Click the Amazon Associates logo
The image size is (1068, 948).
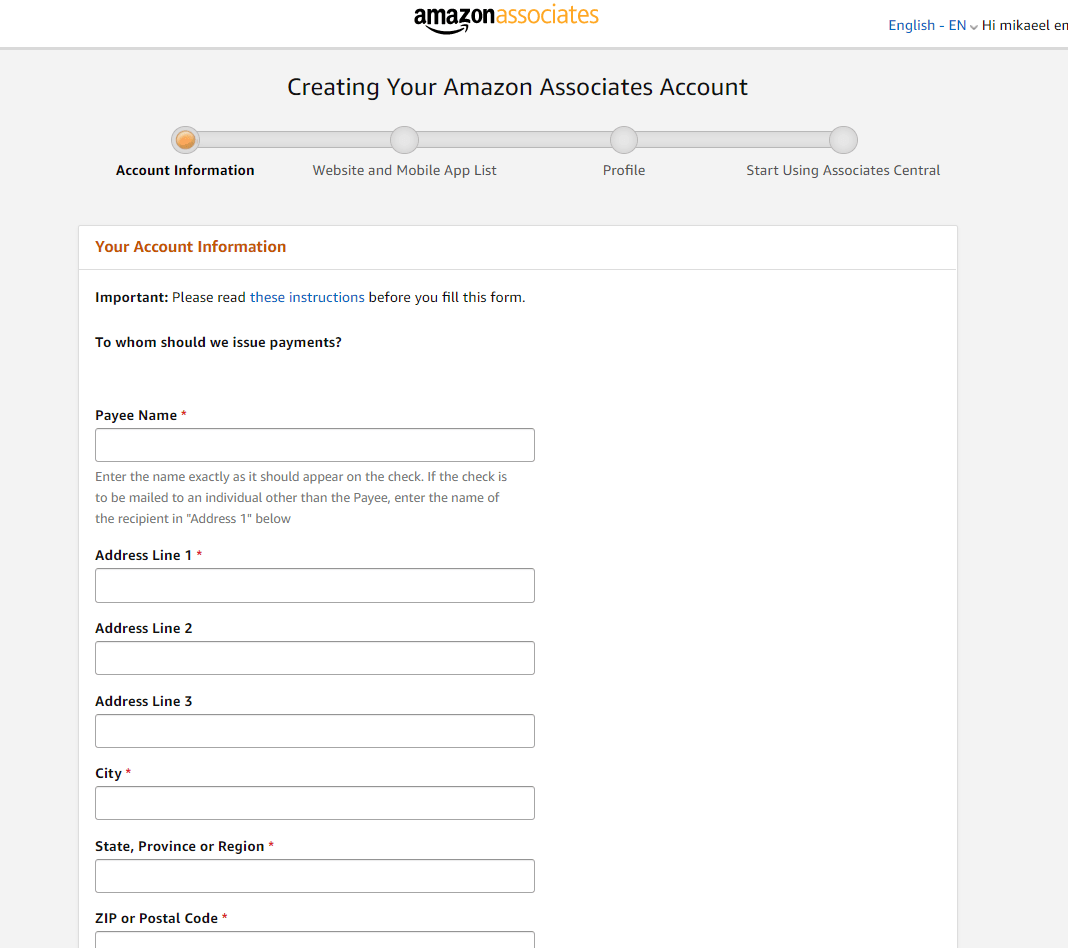[x=506, y=17]
